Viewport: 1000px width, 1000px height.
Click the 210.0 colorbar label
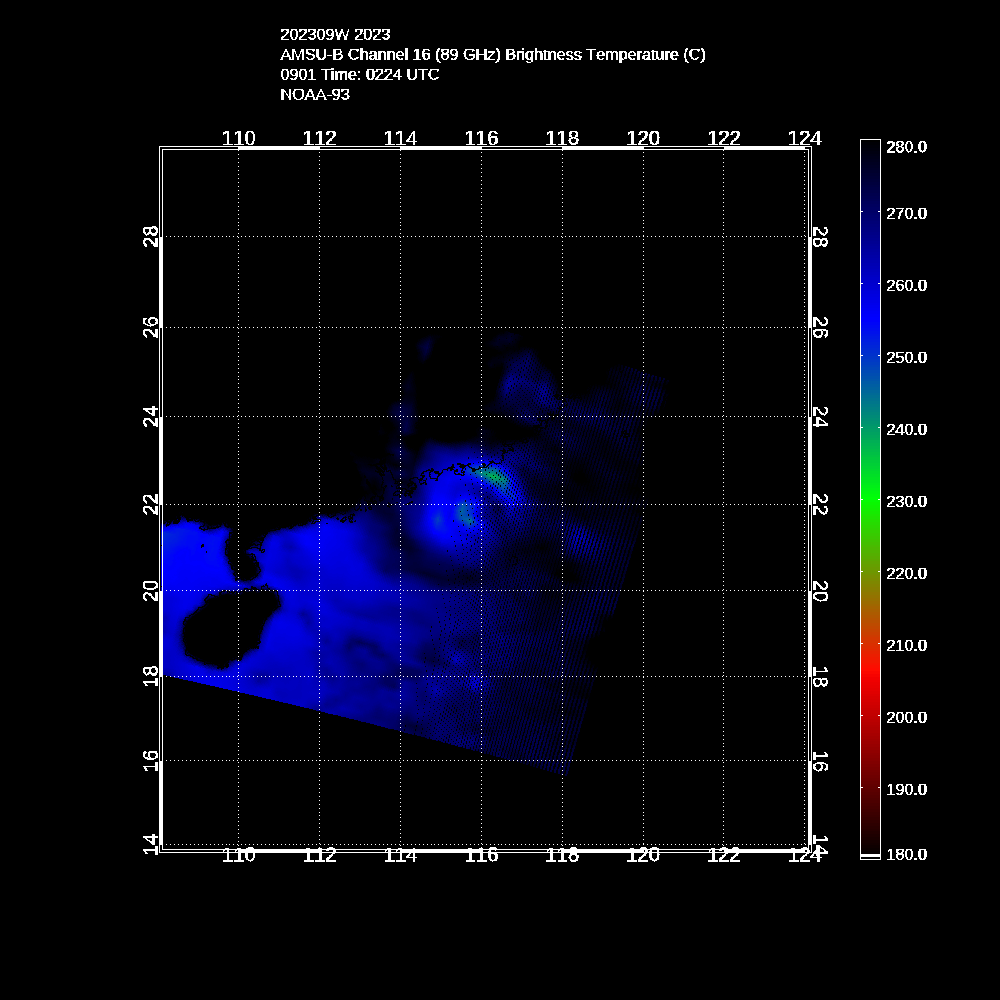coord(906,646)
